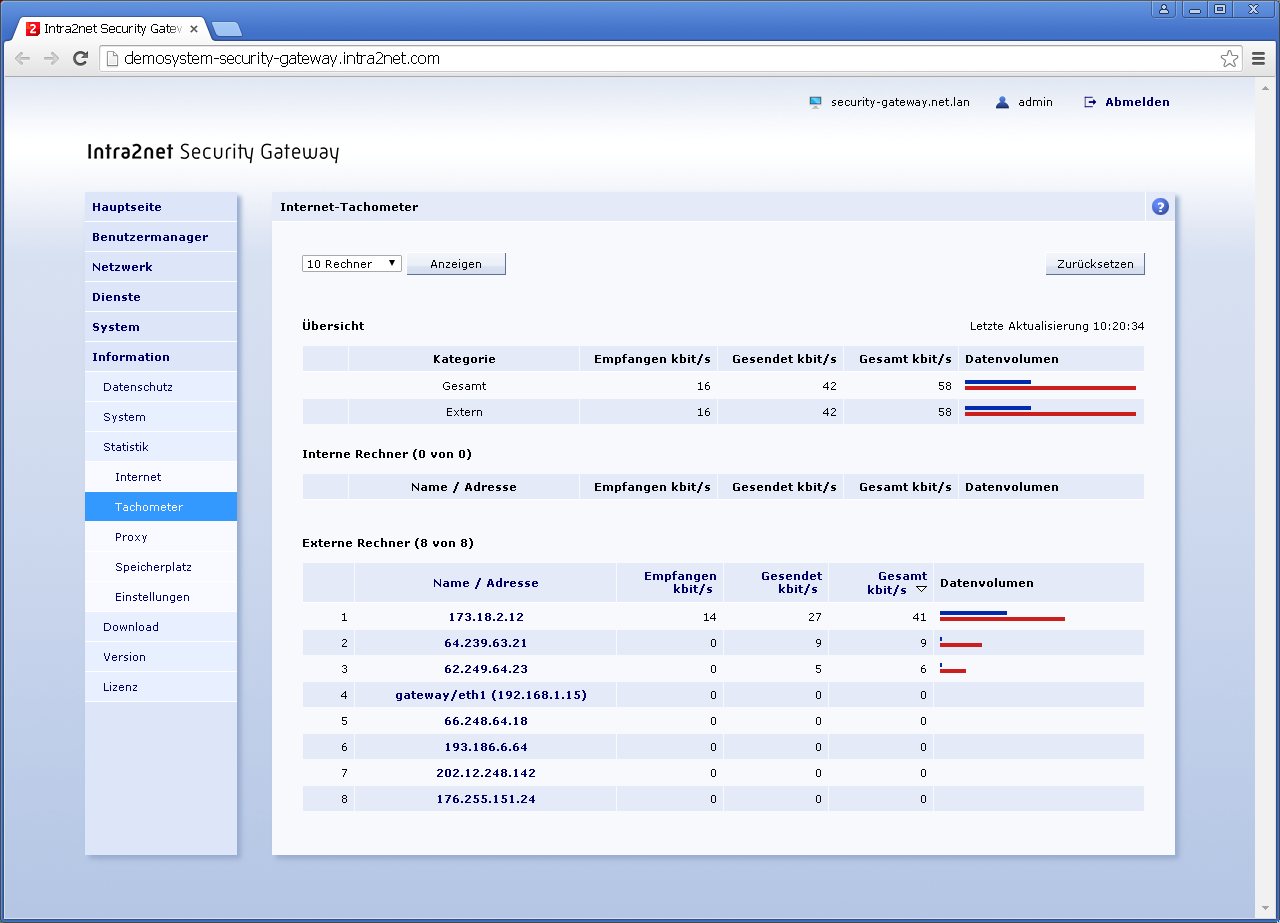Sort by Name / Adresse column header
1280x923 pixels.
486,583
